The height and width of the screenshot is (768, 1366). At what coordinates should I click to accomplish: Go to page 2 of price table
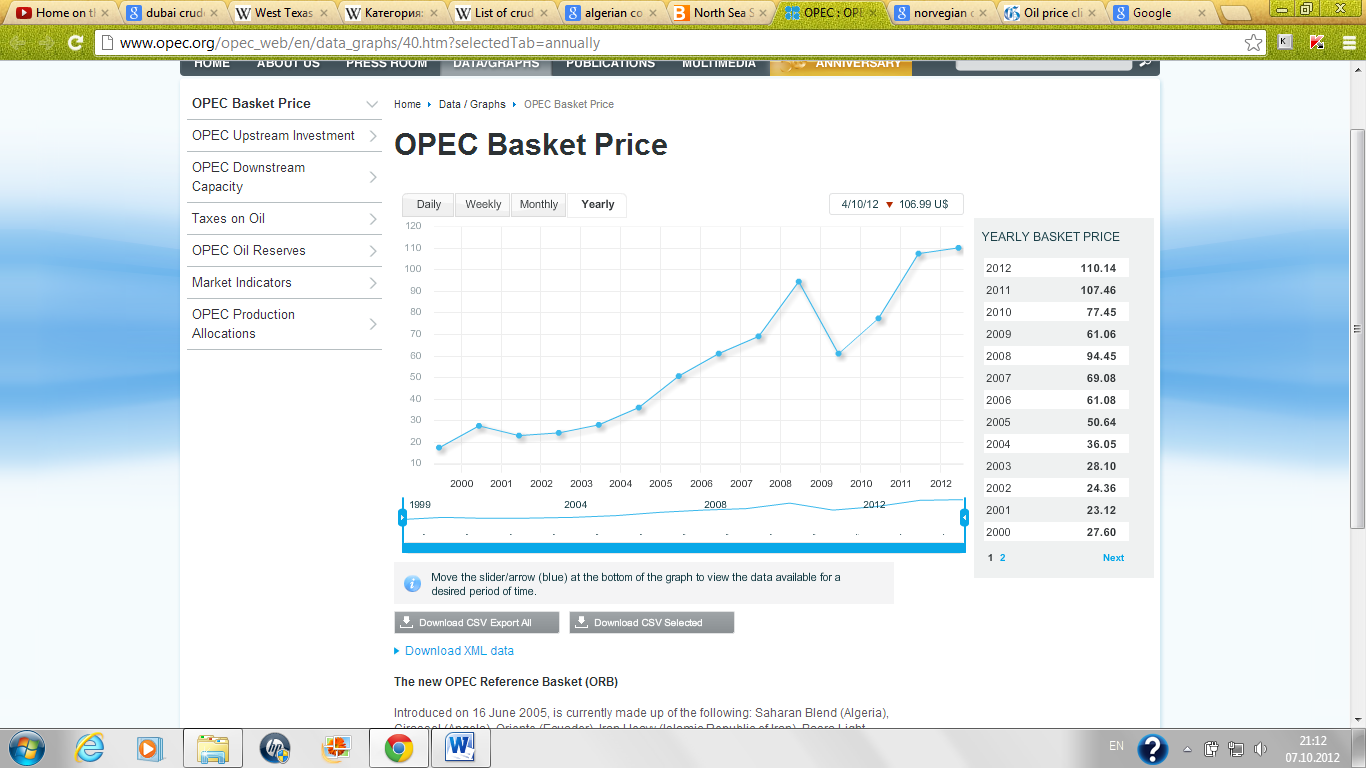click(x=1002, y=558)
